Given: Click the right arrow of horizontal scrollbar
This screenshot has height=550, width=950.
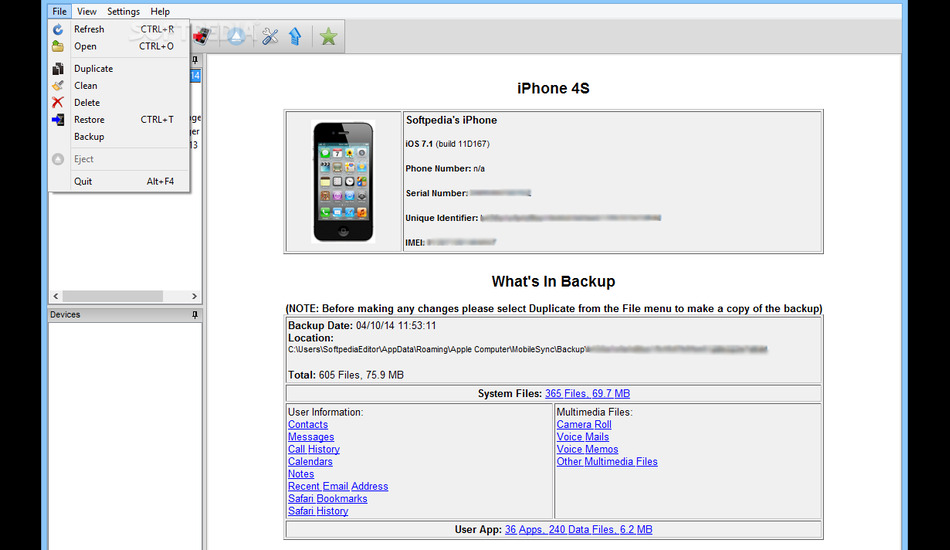Looking at the screenshot, I should tap(194, 296).
